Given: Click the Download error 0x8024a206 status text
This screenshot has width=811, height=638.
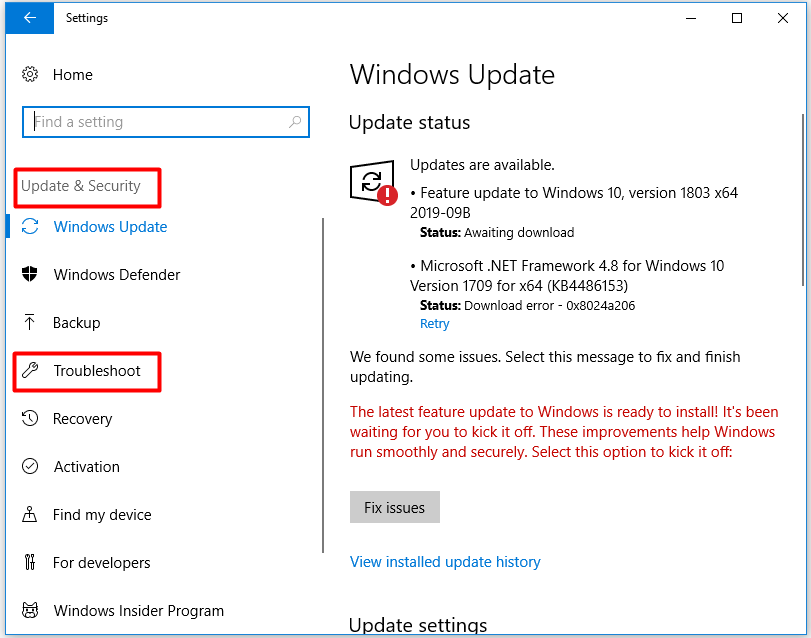Looking at the screenshot, I should (x=528, y=306).
